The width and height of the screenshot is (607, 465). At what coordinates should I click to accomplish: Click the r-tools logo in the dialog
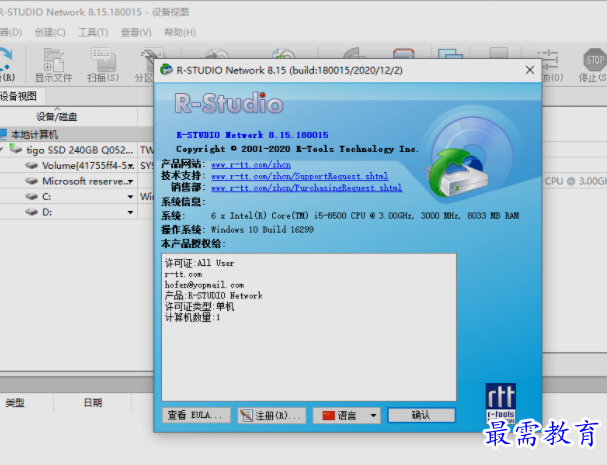coord(501,403)
